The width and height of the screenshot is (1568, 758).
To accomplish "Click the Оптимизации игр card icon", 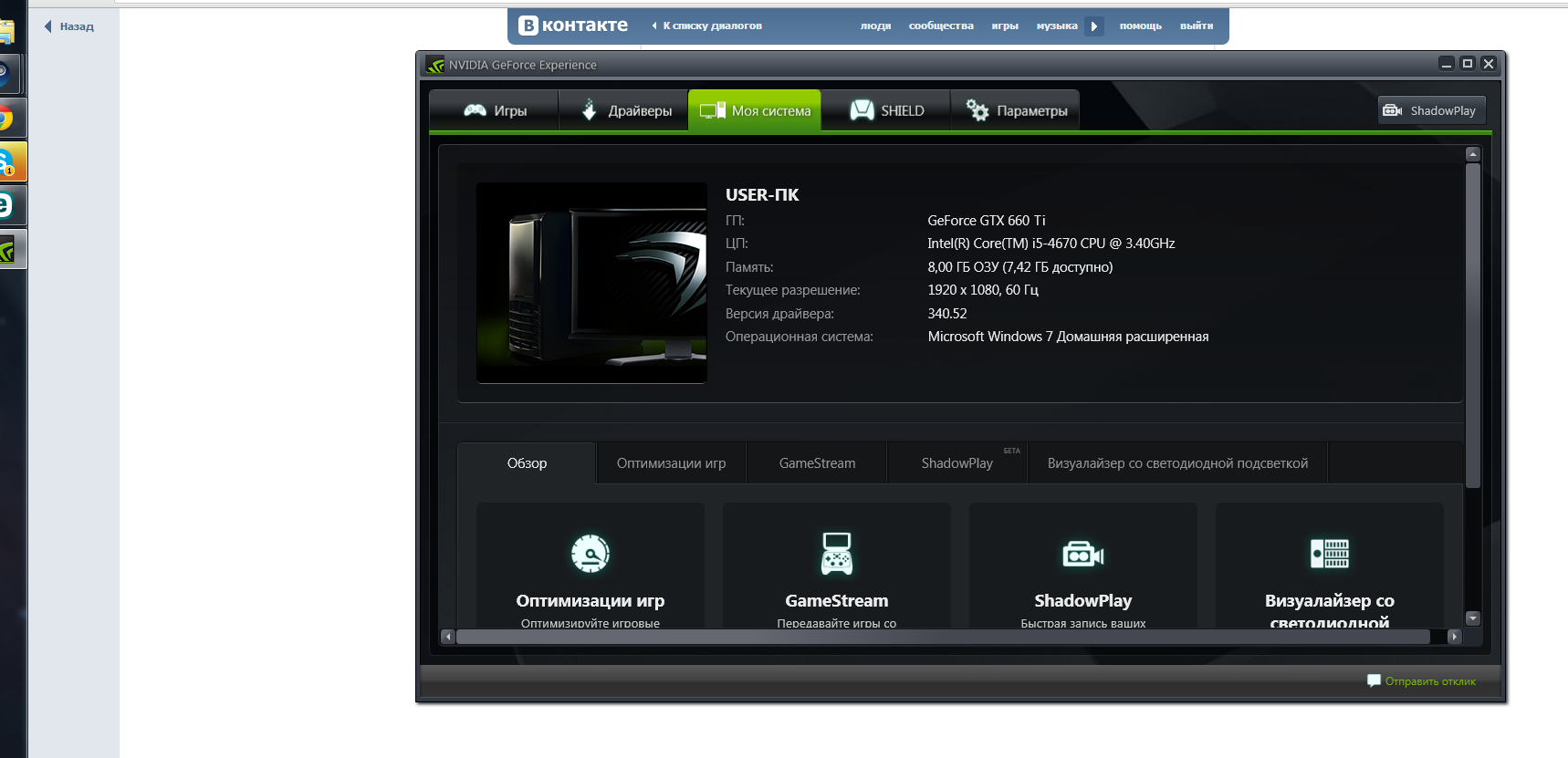I will (x=591, y=554).
